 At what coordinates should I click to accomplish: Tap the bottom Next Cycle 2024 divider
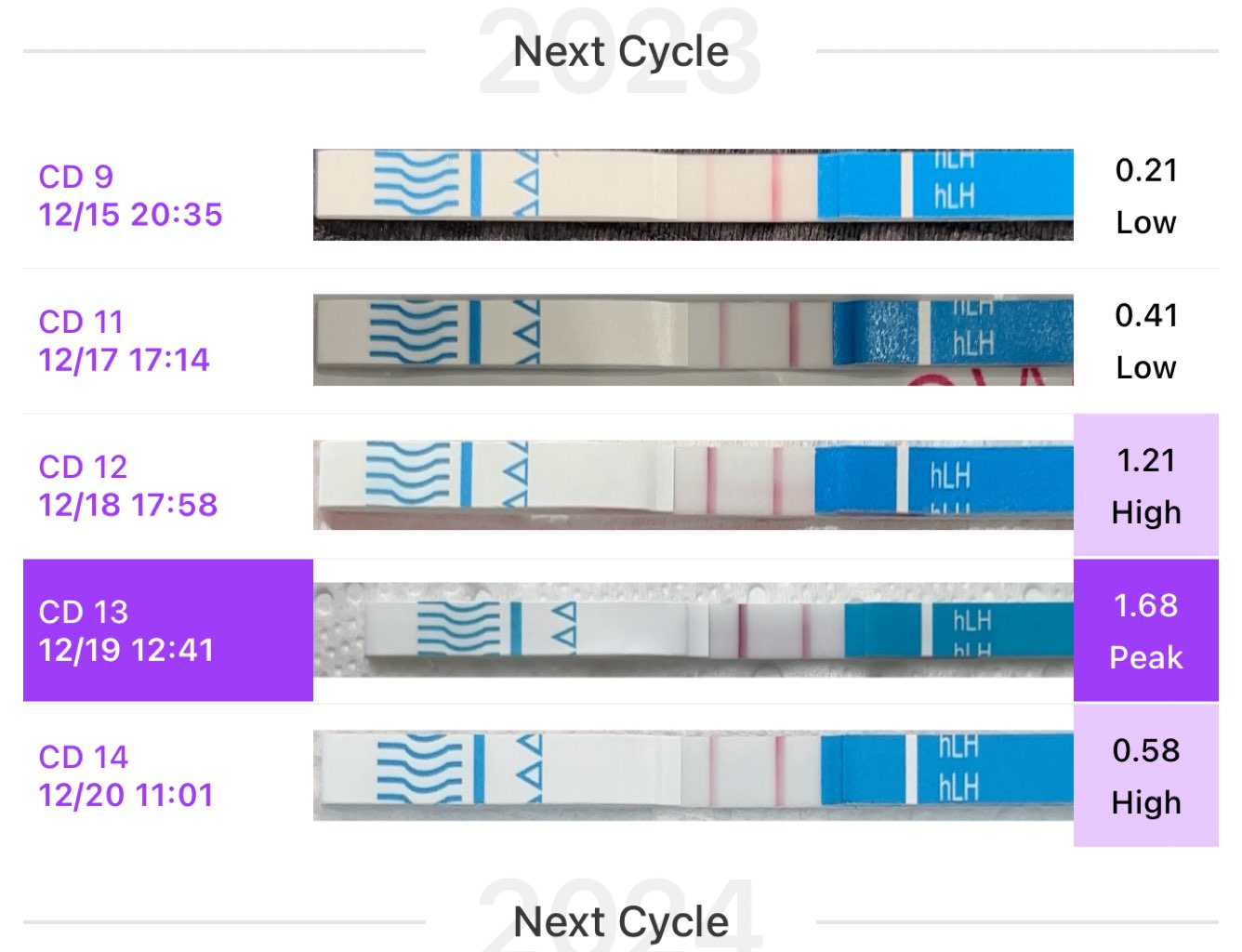coord(621,921)
